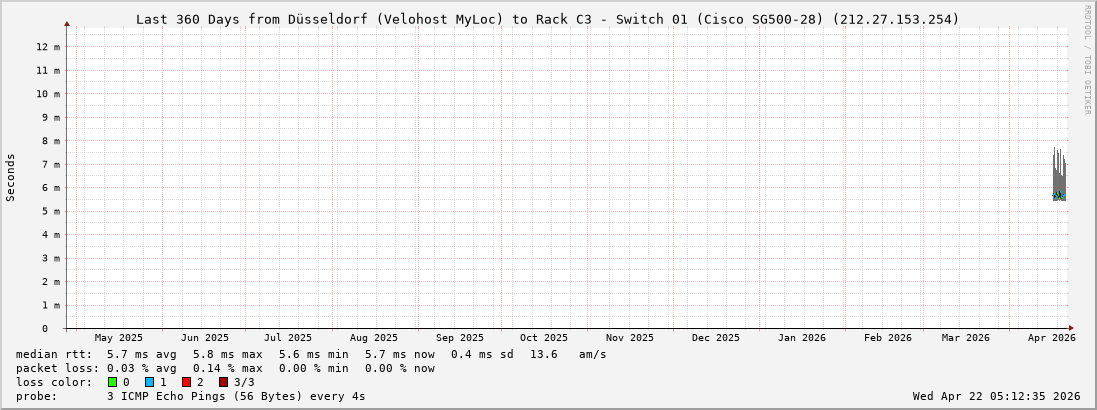Click the Seconds y-axis label

[11, 177]
